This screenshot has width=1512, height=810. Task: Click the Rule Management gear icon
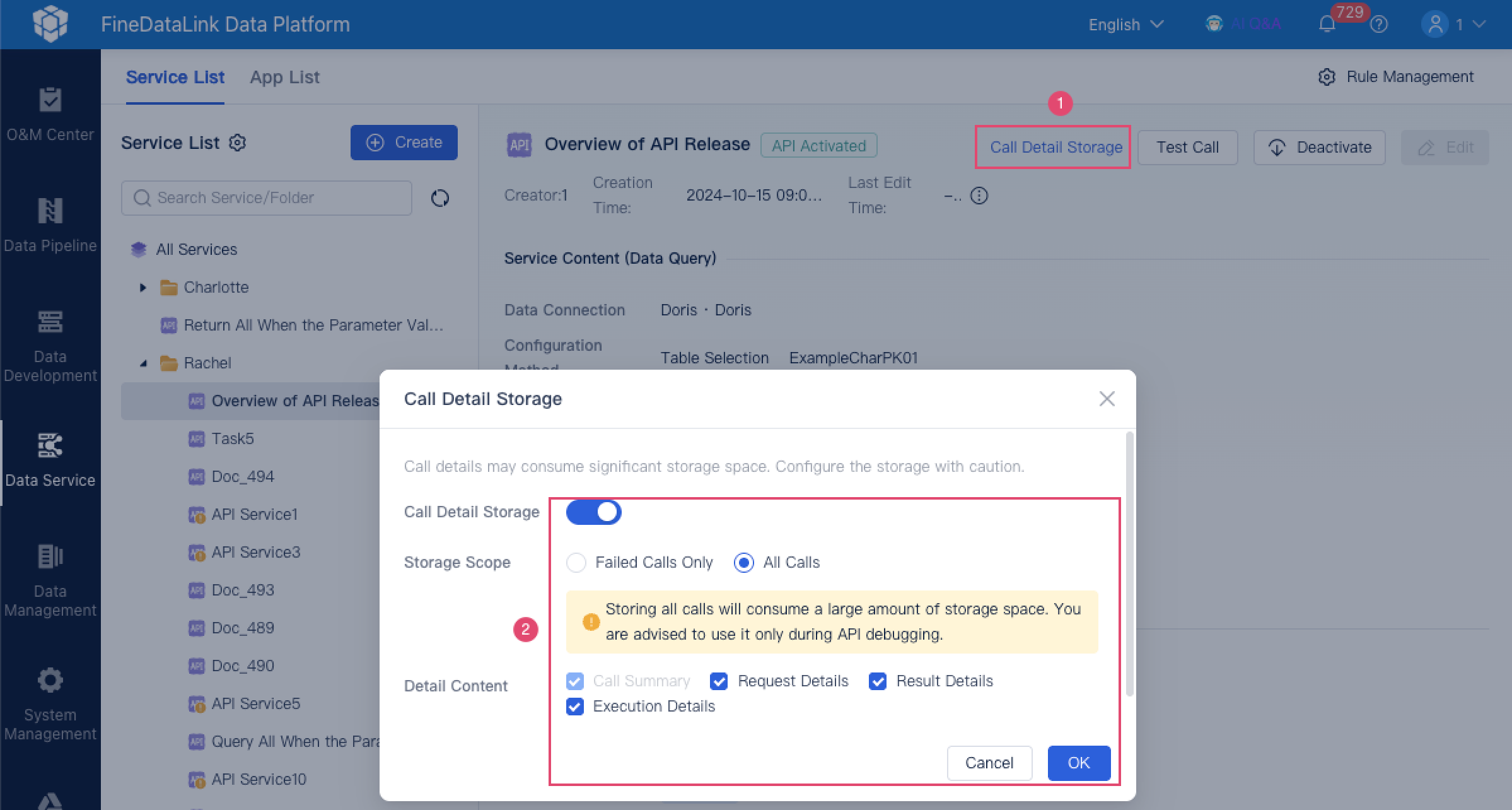click(1327, 77)
